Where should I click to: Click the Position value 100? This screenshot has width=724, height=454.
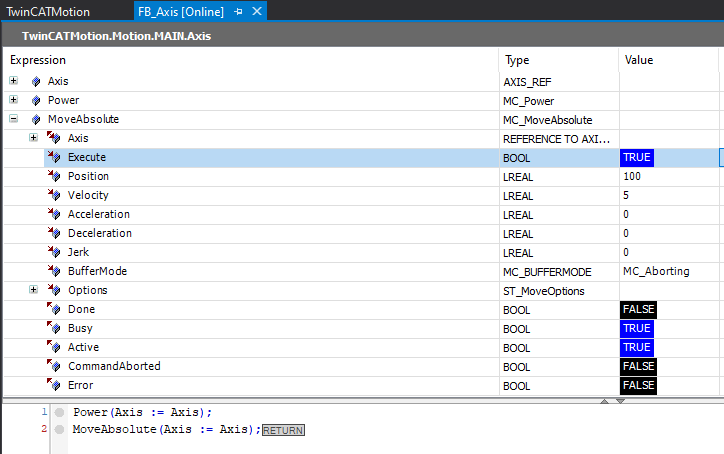(x=632, y=176)
